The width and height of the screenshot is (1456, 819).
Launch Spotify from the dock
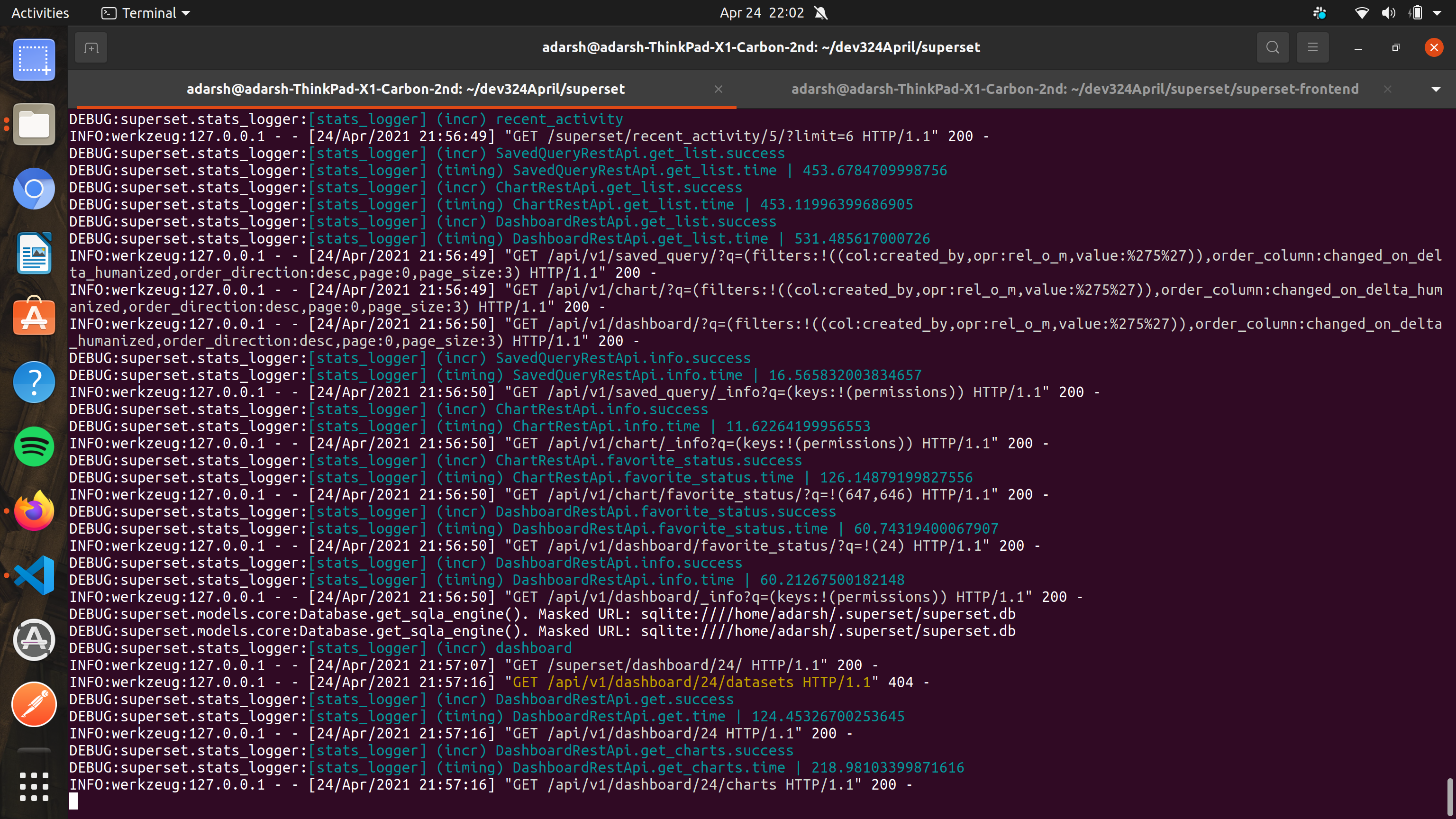(34, 447)
